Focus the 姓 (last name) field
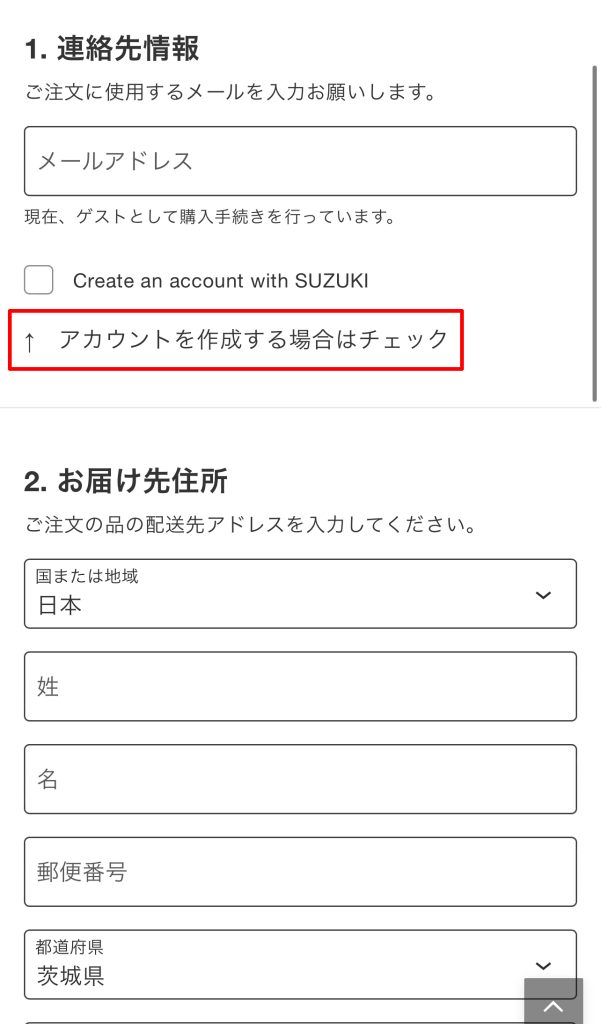 pyautogui.click(x=300, y=686)
